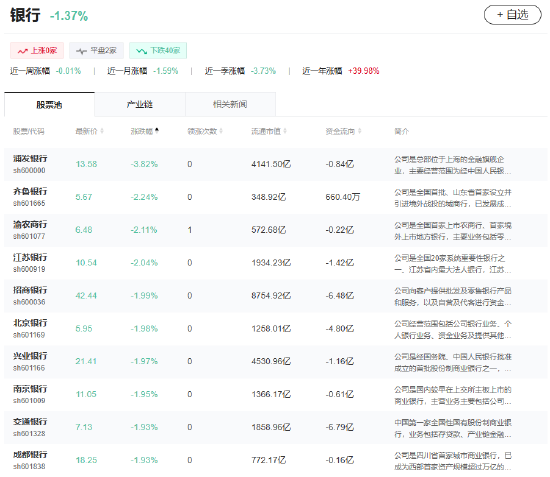Add 银行 sector via + 自选 button
This screenshot has height=477, width=550.
point(512,15)
